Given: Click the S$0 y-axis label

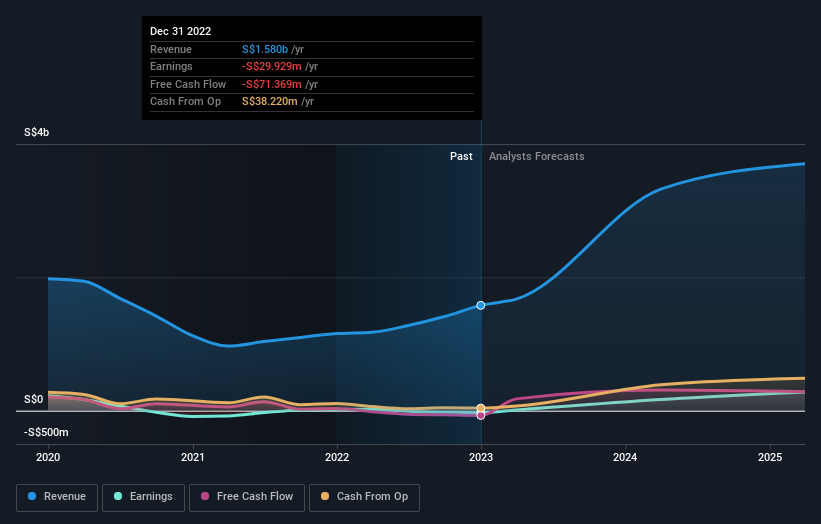Looking at the screenshot, I should [34, 399].
